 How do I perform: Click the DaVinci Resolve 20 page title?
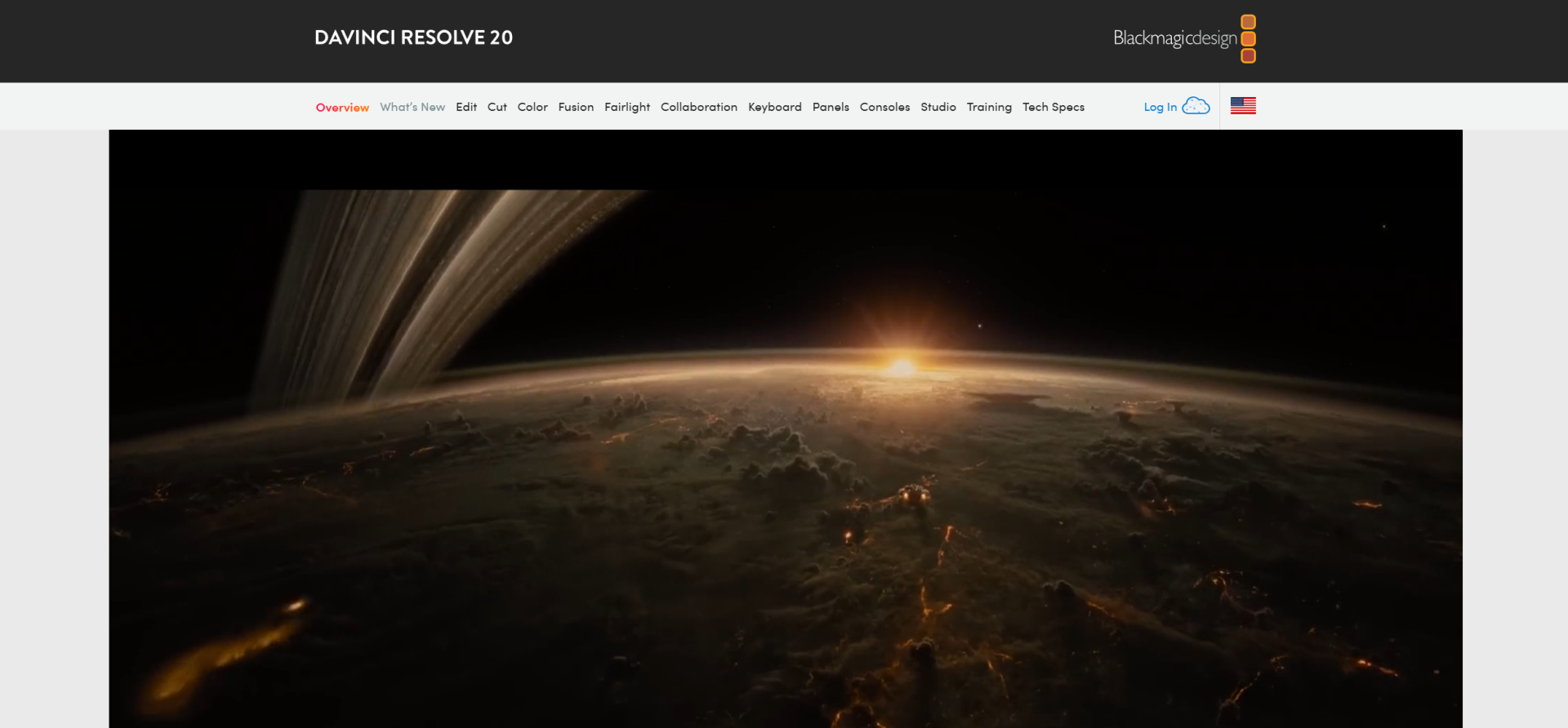(413, 38)
